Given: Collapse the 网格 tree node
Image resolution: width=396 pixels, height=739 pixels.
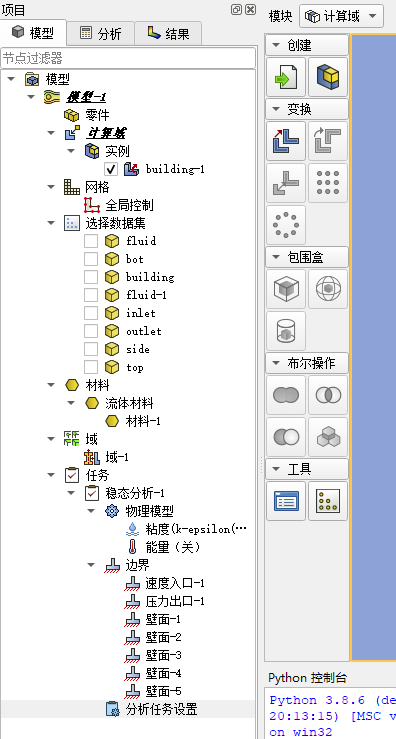Looking at the screenshot, I should tap(51, 187).
